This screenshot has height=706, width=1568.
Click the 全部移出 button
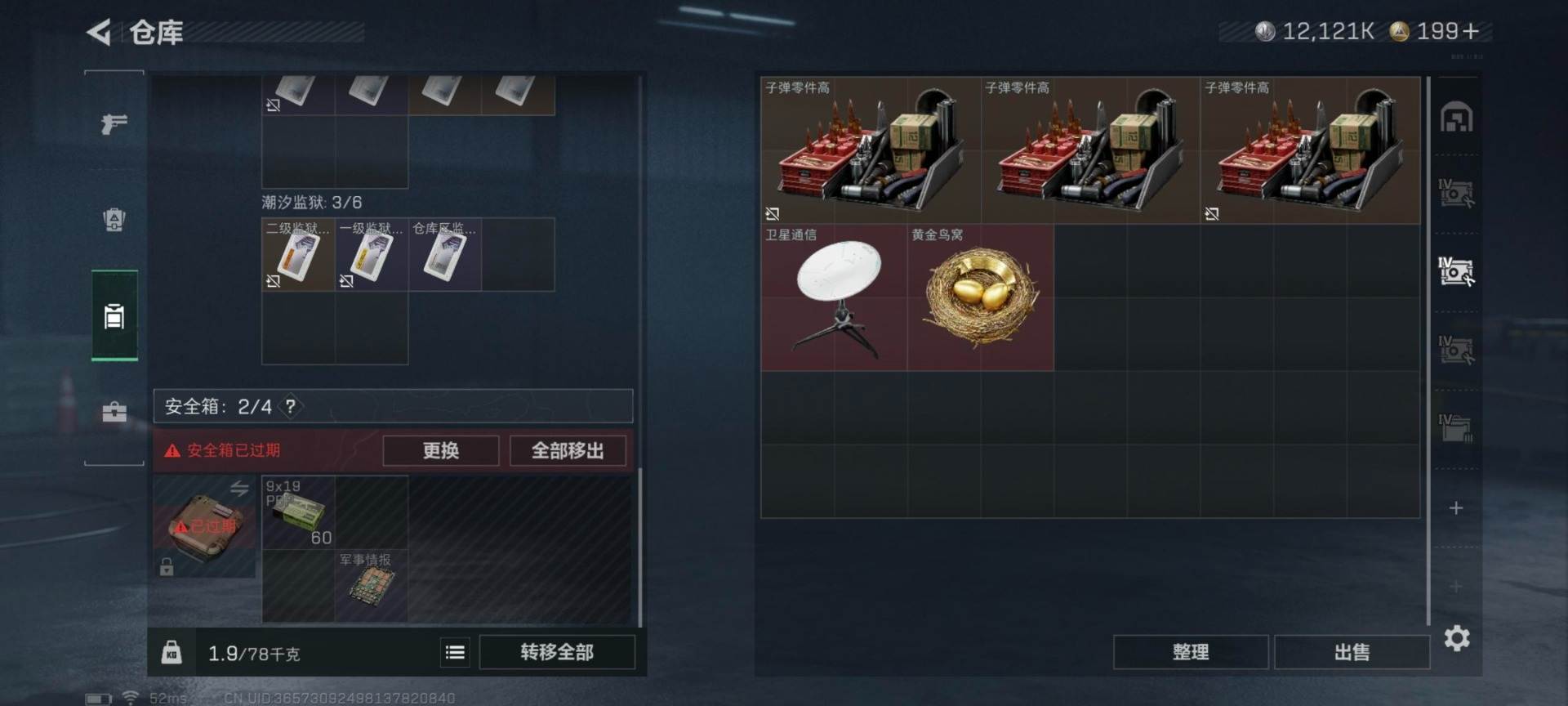[568, 450]
